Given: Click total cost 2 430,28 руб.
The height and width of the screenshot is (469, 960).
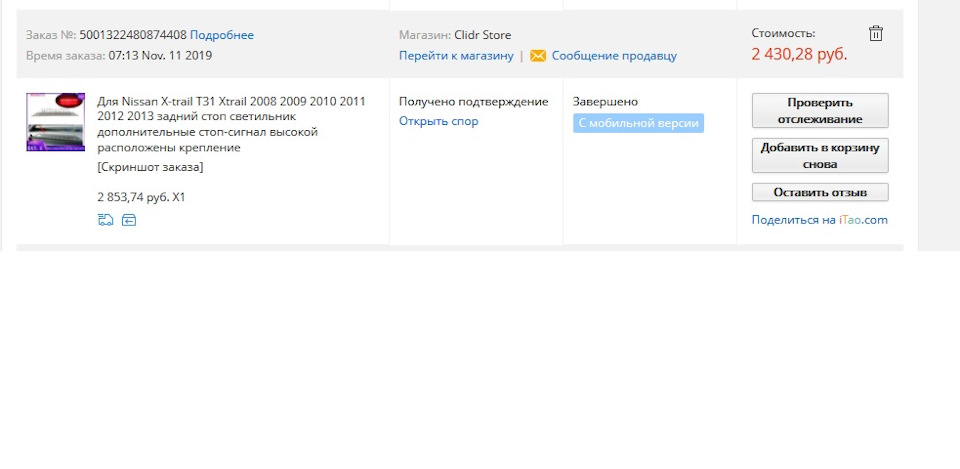Looking at the screenshot, I should (x=799, y=54).
